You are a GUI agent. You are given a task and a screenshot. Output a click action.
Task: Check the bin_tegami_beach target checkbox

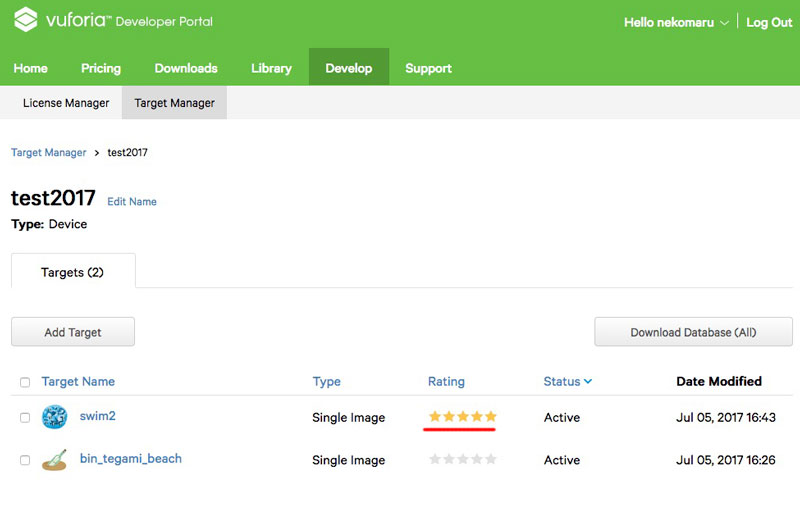[25, 460]
